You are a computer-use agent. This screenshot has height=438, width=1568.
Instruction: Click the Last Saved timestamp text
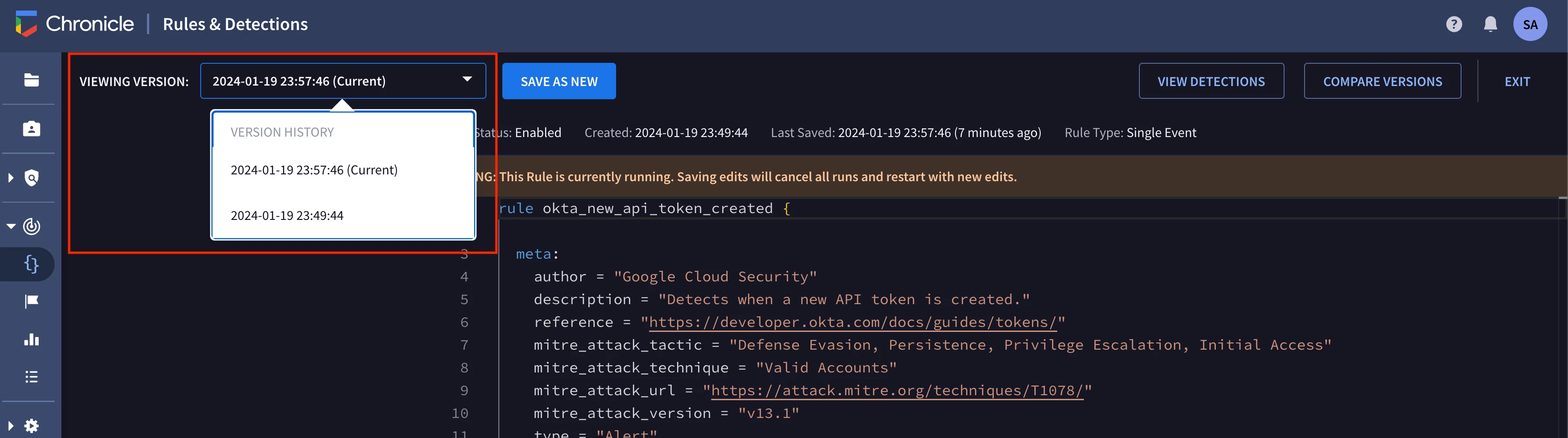coord(906,133)
